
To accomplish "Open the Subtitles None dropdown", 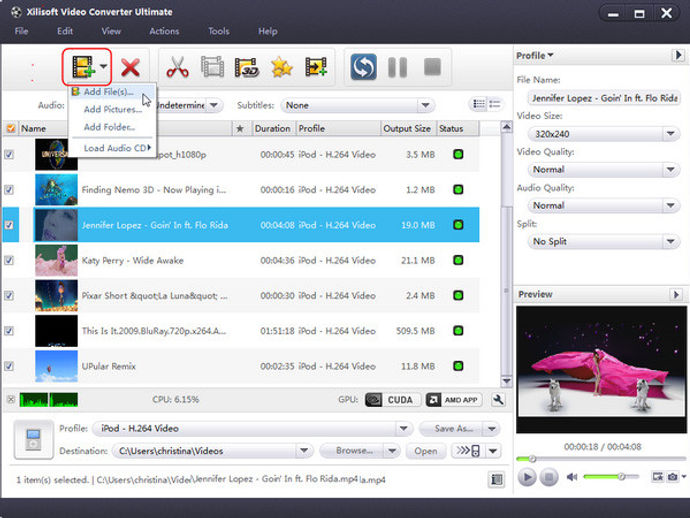I will point(358,105).
